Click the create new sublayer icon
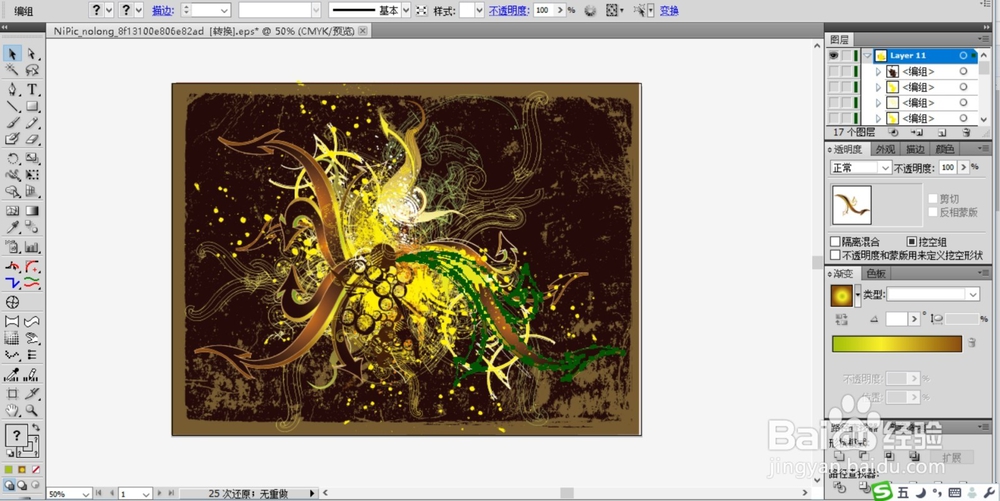The width and height of the screenshot is (1000, 501). 917,133
